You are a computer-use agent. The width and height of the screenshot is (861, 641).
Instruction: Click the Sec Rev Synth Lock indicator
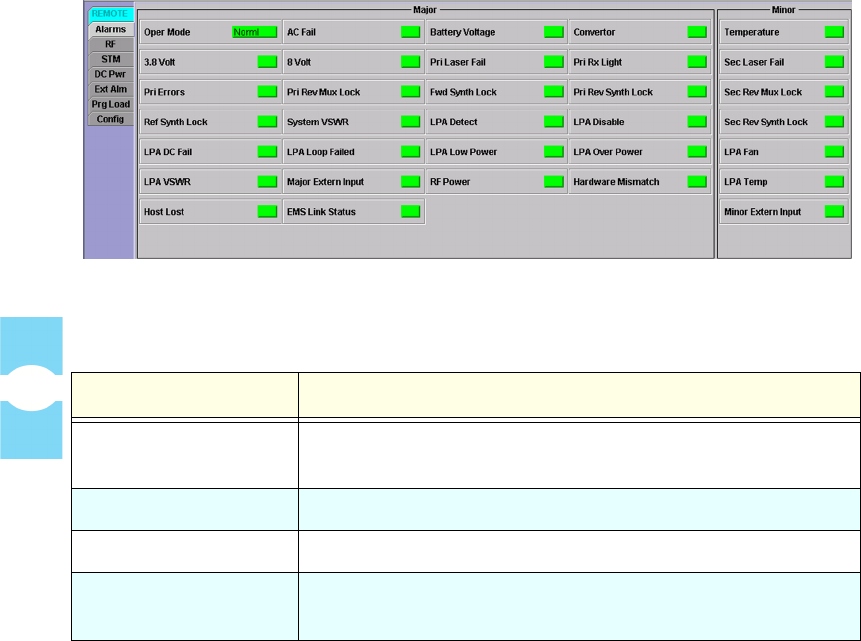coord(834,121)
